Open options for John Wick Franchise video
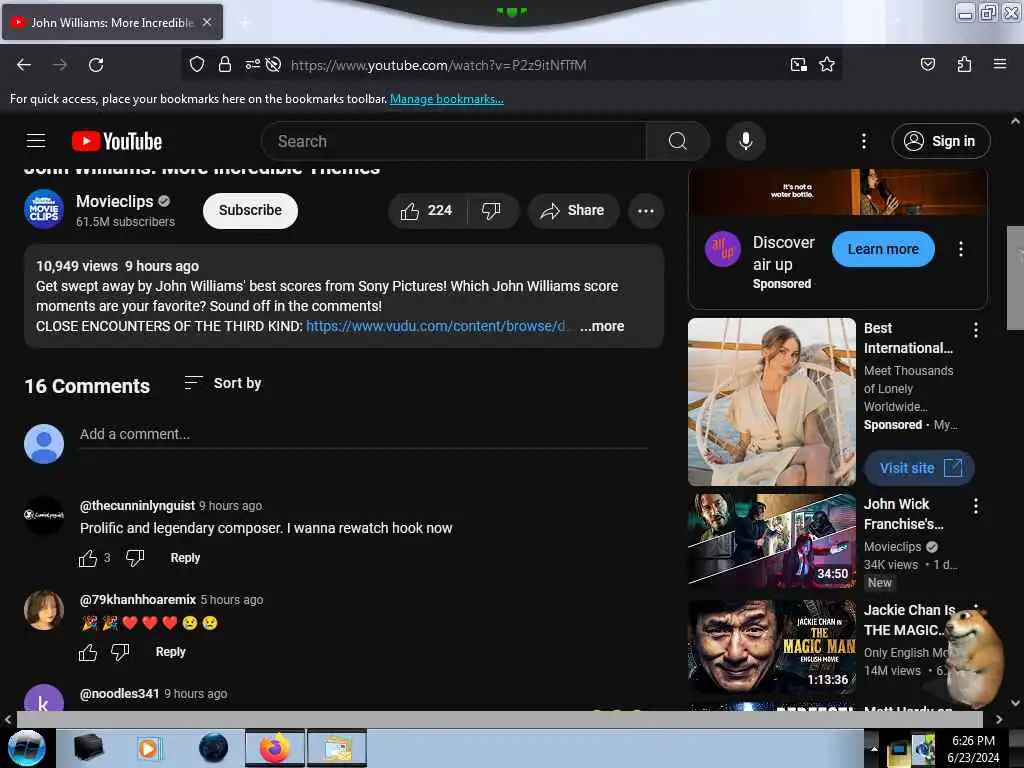This screenshot has width=1024, height=768. pyautogui.click(x=976, y=505)
